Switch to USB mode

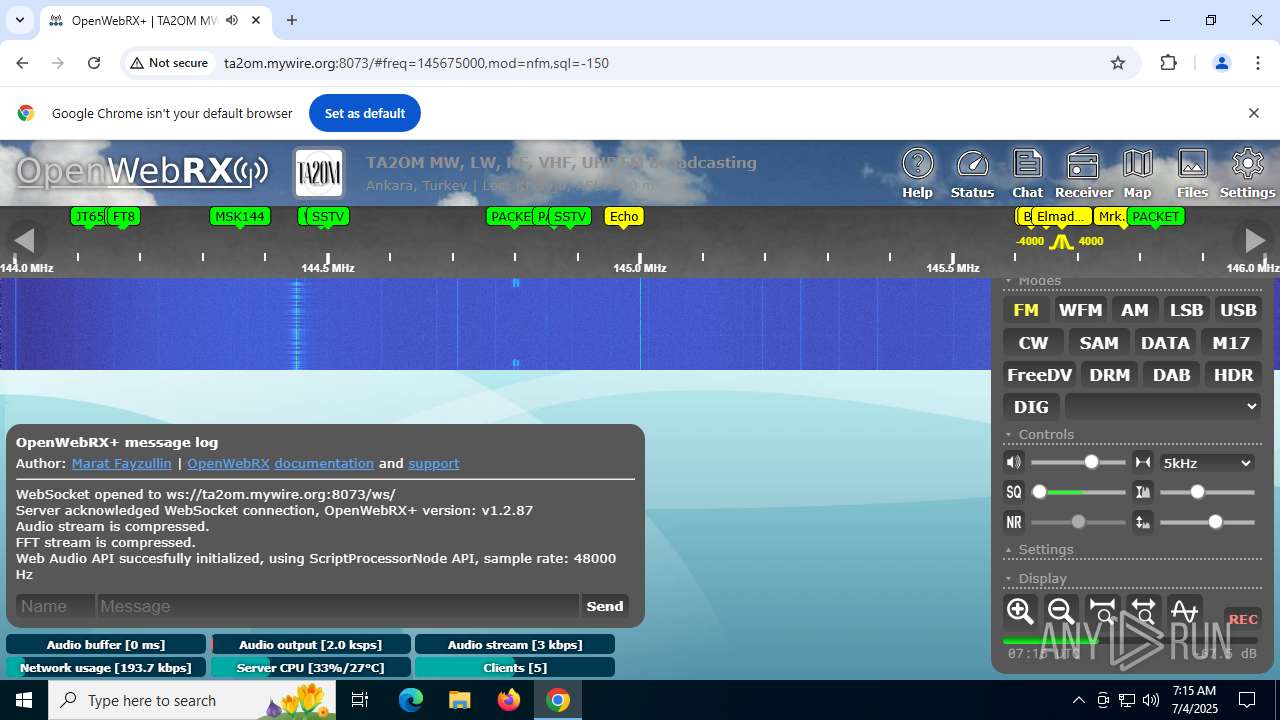1238,310
